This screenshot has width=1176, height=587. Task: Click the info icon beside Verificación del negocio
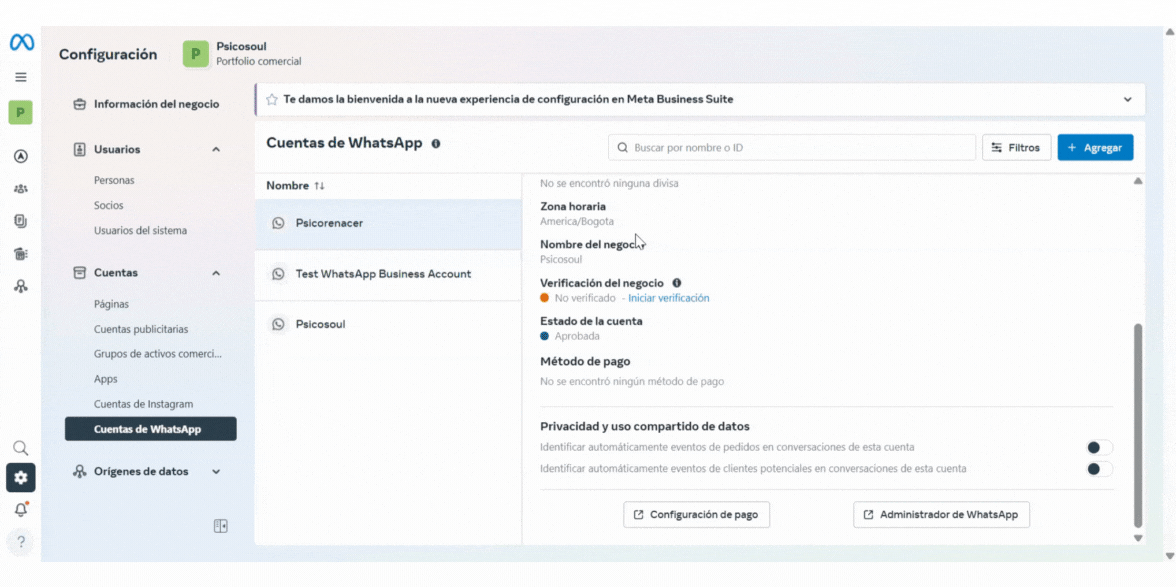pyautogui.click(x=676, y=283)
